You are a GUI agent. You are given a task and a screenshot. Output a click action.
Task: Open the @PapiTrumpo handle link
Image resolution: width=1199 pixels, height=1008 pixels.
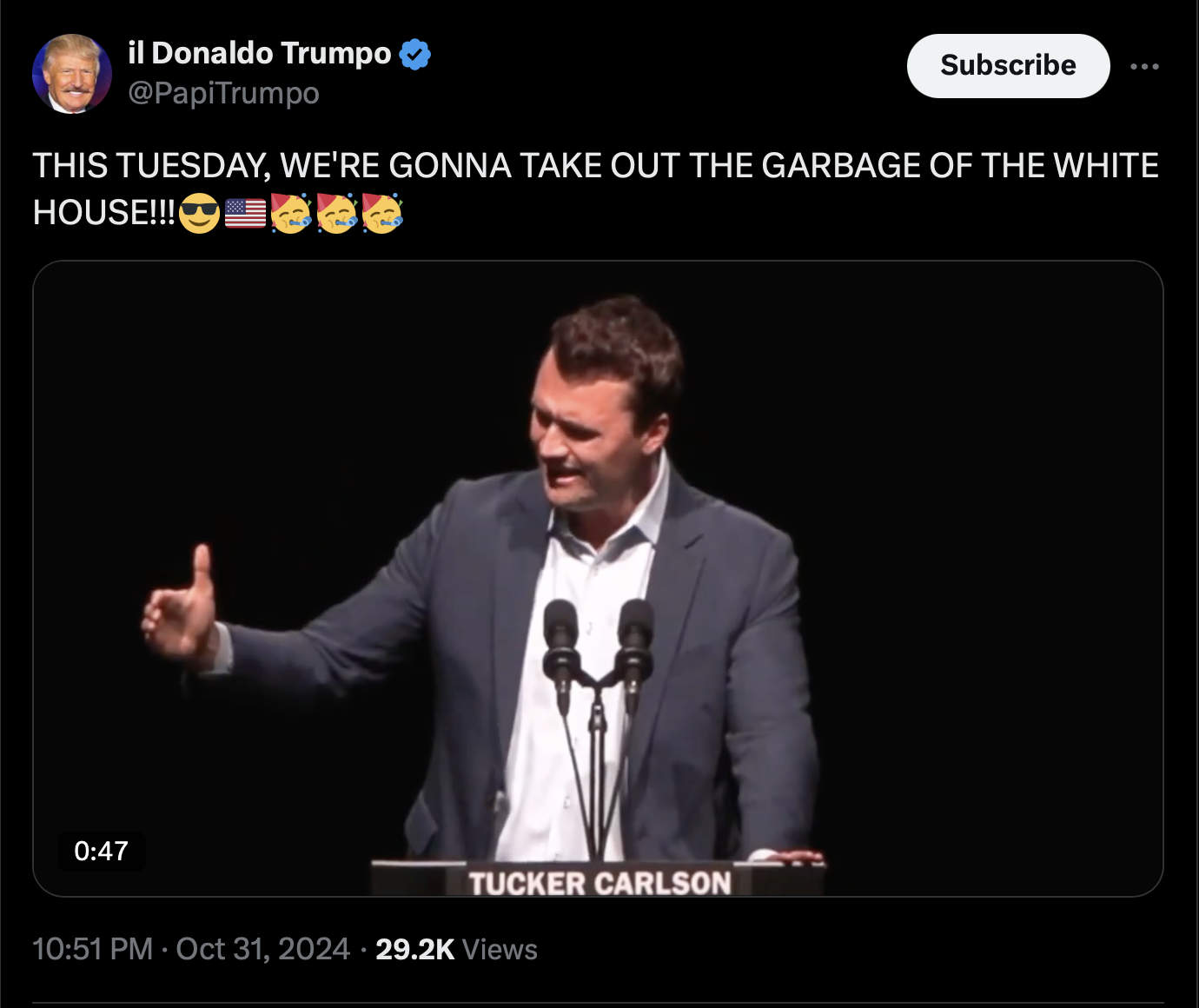223,93
